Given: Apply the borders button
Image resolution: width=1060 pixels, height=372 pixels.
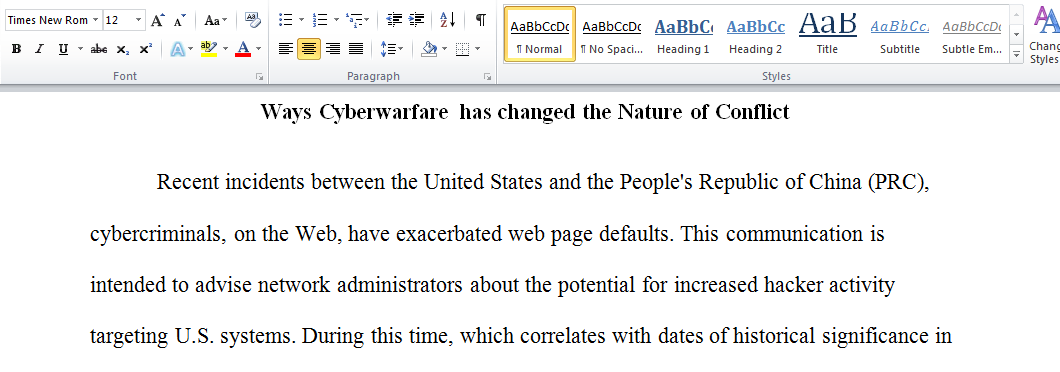Looking at the screenshot, I should [463, 49].
